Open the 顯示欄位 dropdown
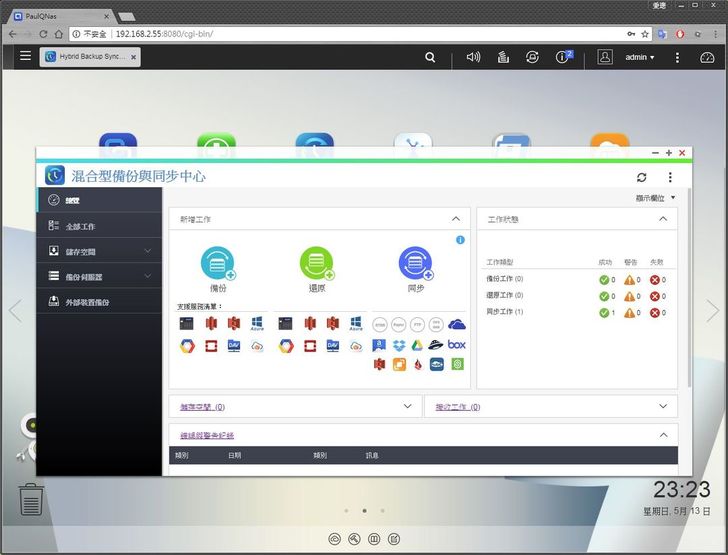The height and width of the screenshot is (555, 728). click(x=655, y=198)
